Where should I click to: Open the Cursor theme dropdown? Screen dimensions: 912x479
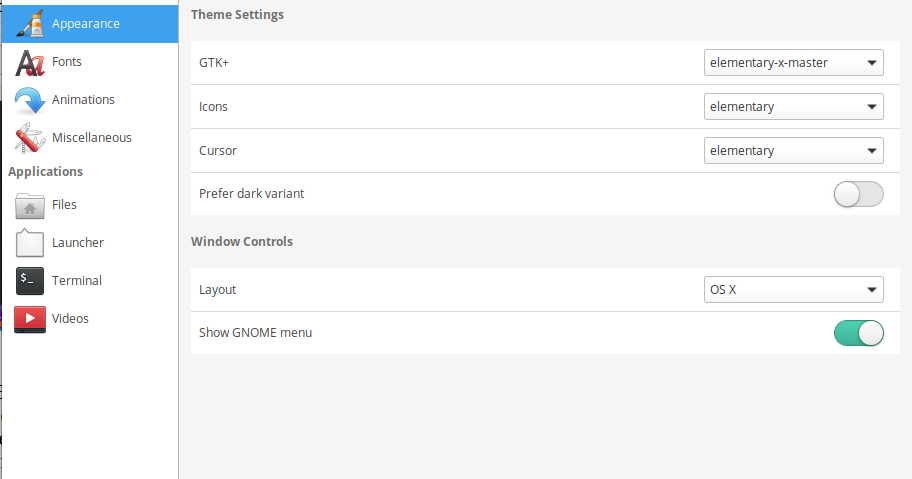point(793,151)
